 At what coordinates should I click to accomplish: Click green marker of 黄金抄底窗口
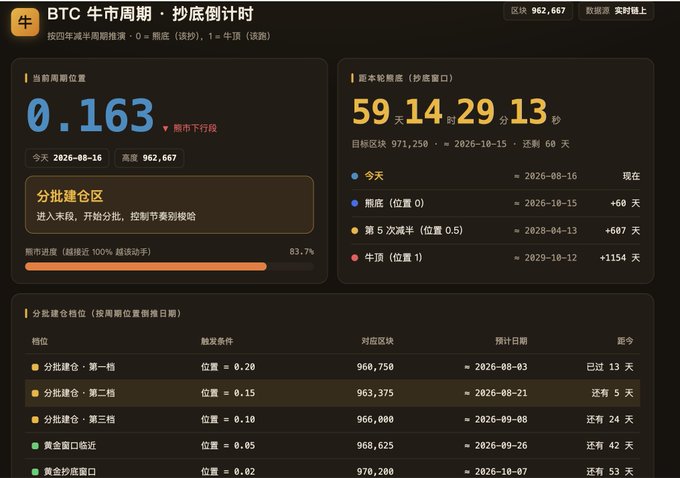(x=35, y=471)
